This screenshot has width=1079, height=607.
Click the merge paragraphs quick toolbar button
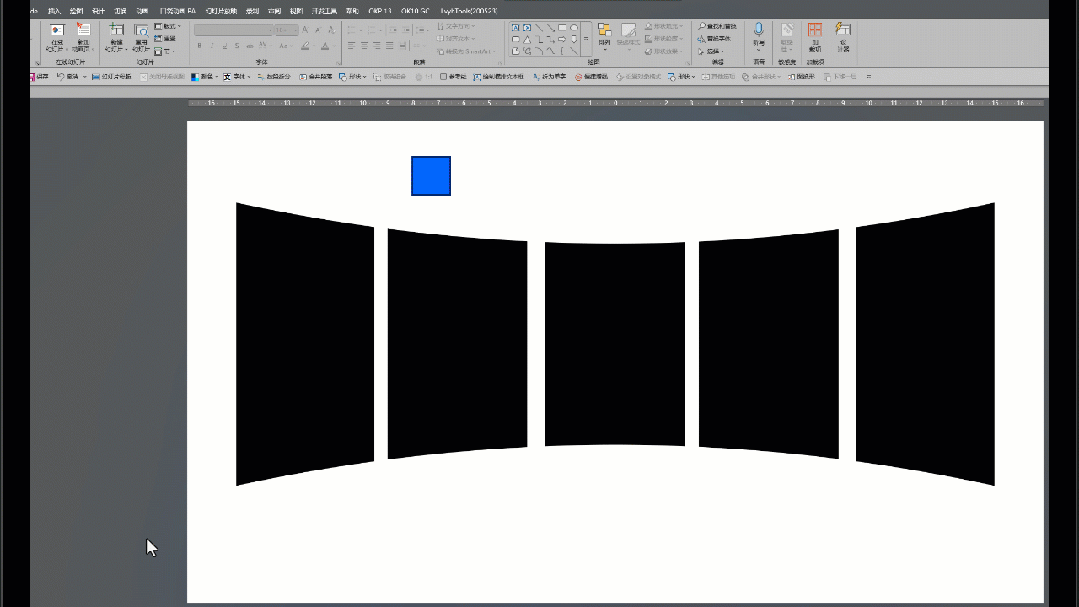pyautogui.click(x=316, y=76)
